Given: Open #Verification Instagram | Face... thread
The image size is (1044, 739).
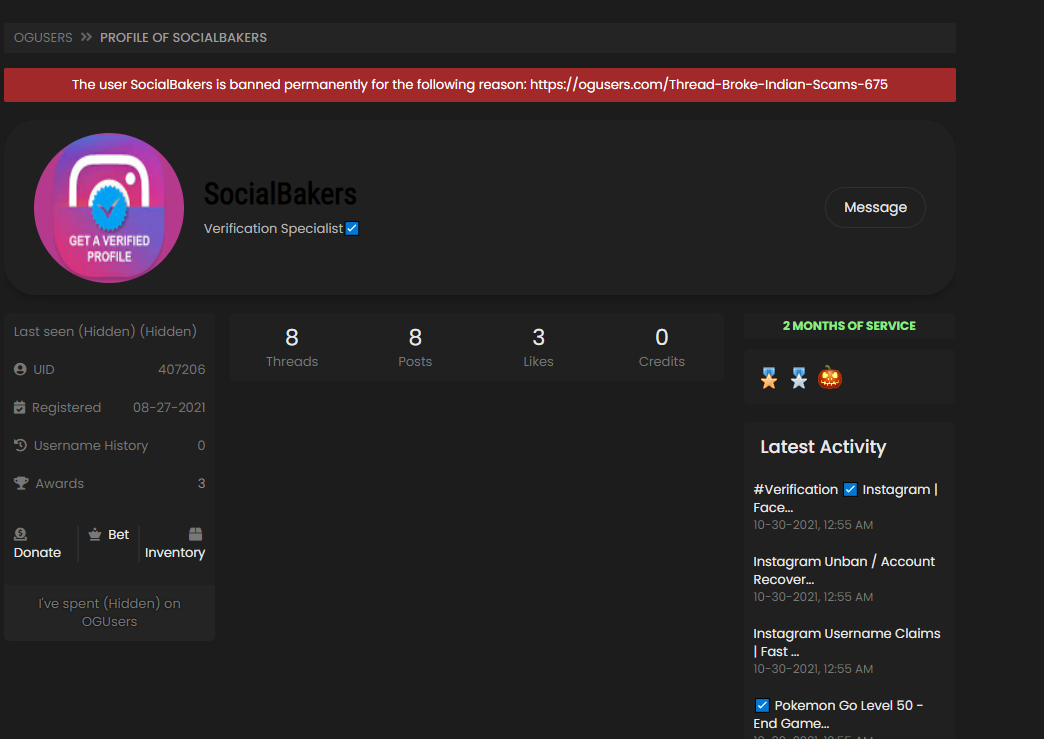Looking at the screenshot, I should click(846, 498).
